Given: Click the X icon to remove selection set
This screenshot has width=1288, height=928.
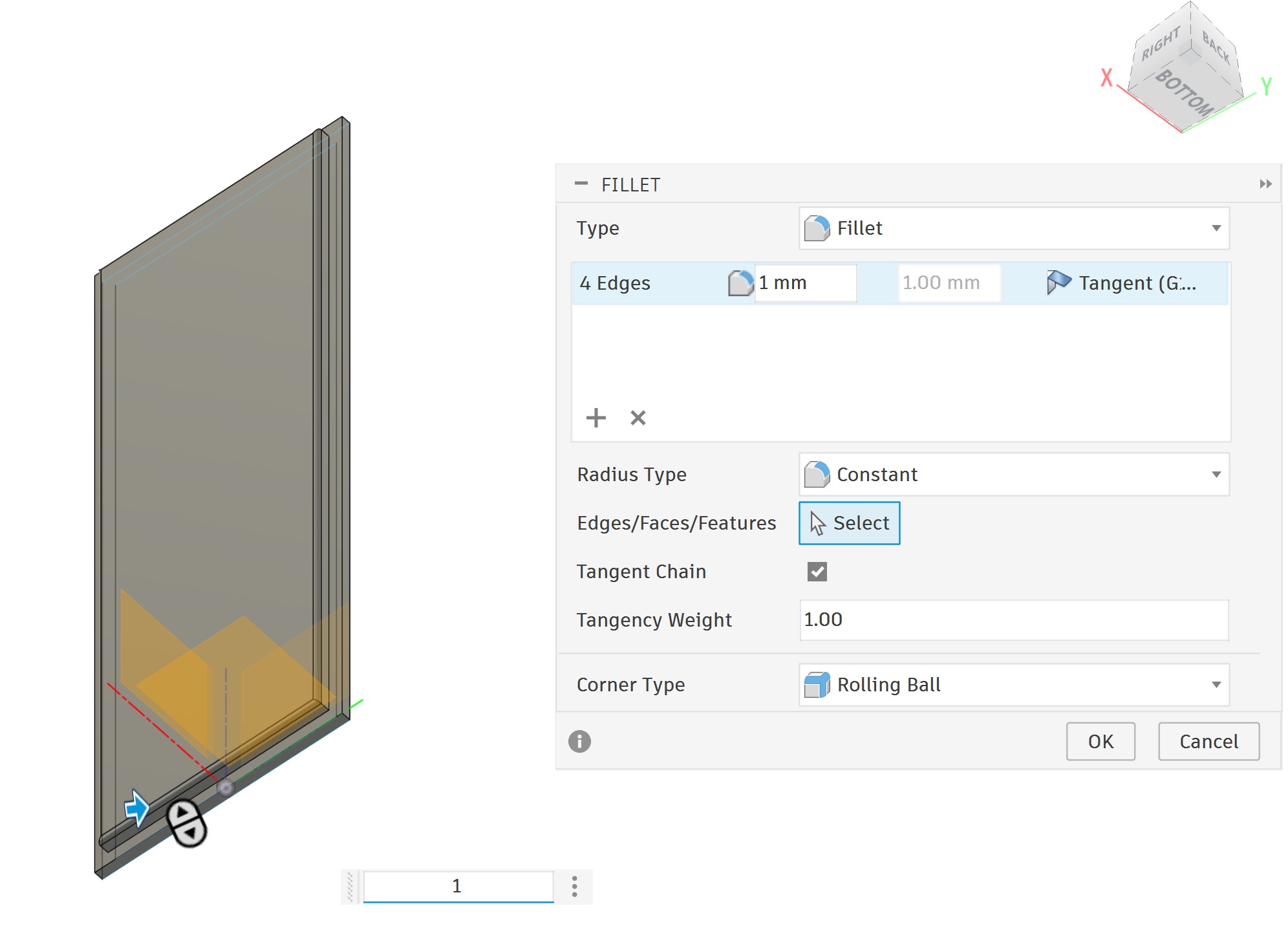Looking at the screenshot, I should tap(638, 418).
